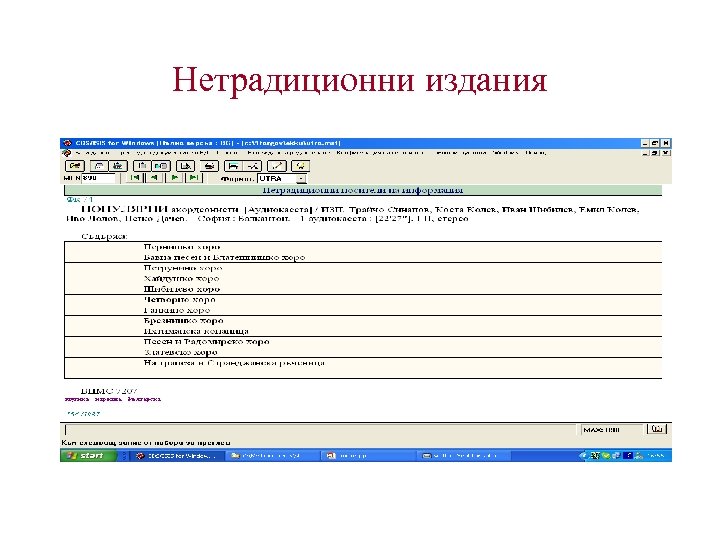Click the PowerPoint taskbar window button
This screenshot has width=720, height=540.
click(x=367, y=456)
